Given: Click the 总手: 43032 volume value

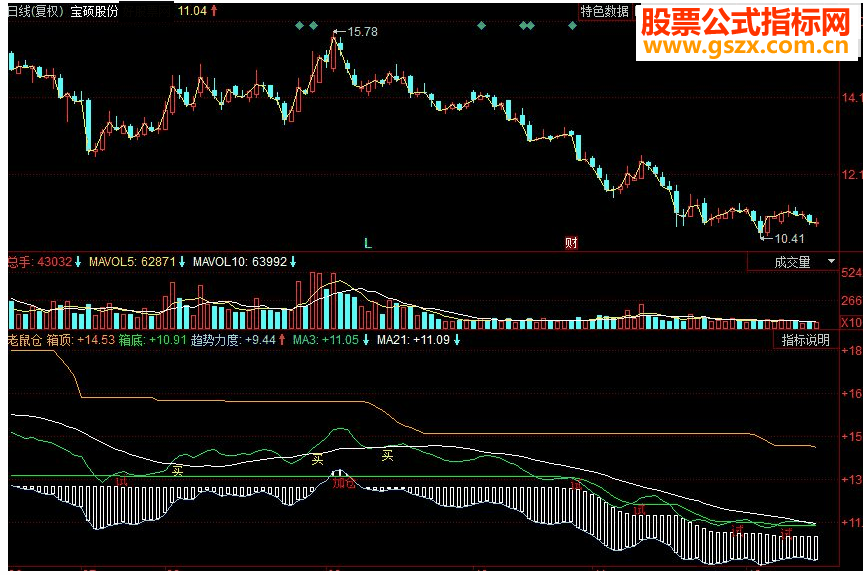Looking at the screenshot, I should (x=40, y=262).
